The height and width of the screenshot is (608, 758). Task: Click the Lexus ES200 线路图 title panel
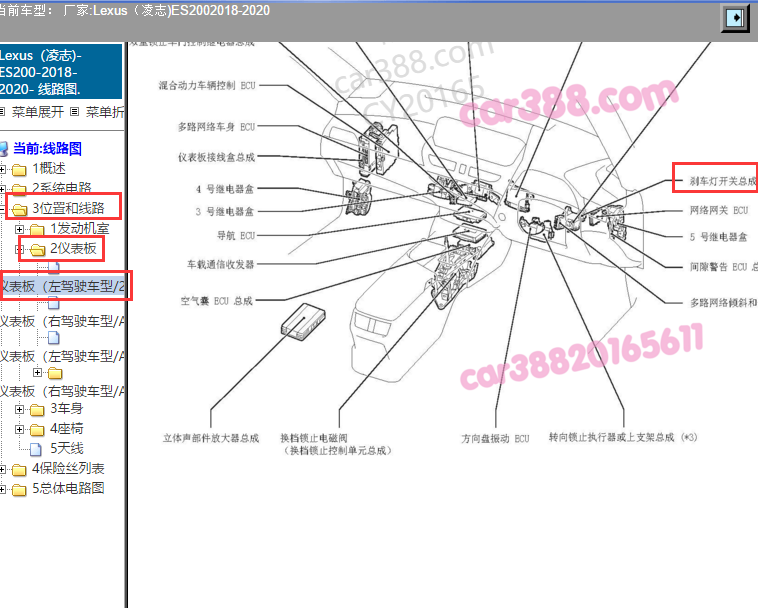(61, 72)
